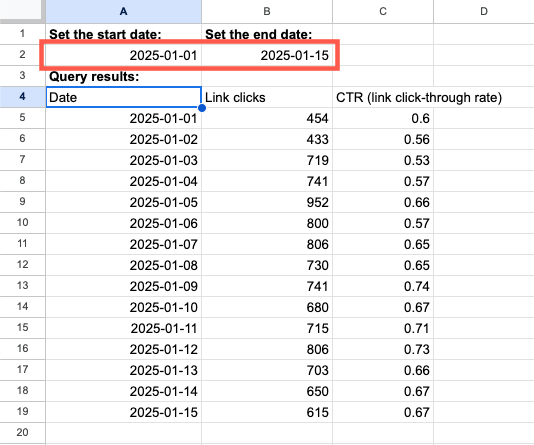Screen dimensions: 534x445
Task: Click link clicks value 650
Action: (x=267, y=391)
